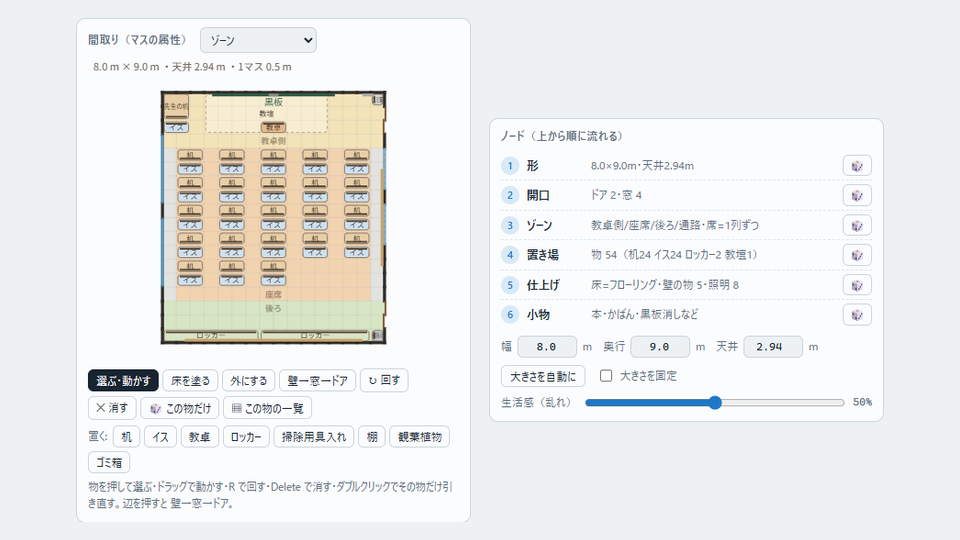Select node 1 形 row

point(686,166)
